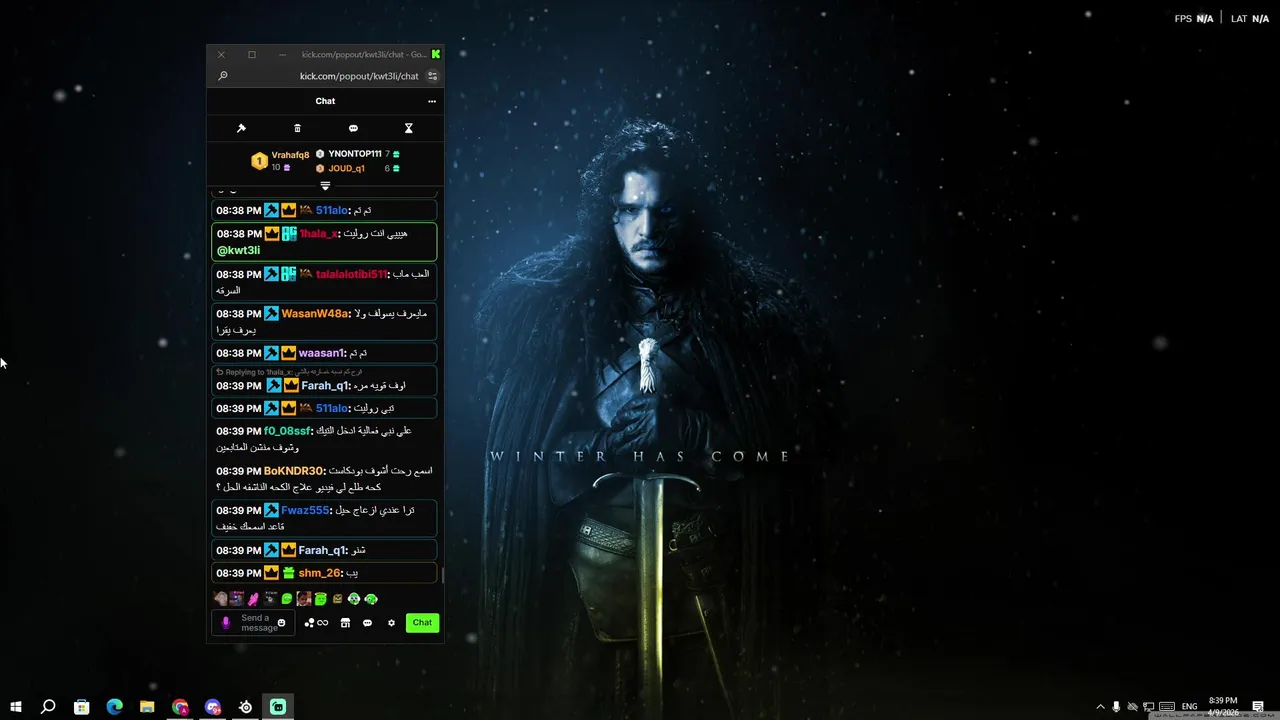Open the notification center icon

click(x=1258, y=707)
